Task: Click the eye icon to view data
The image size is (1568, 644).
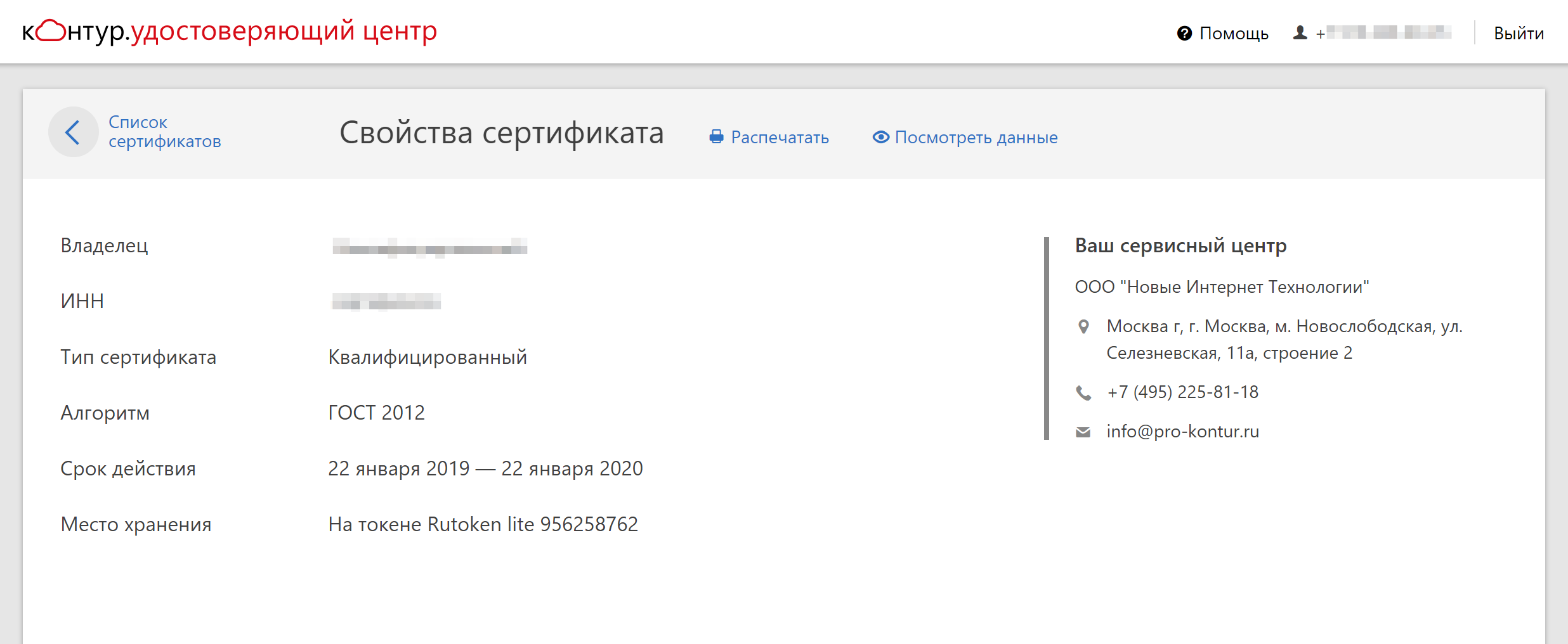Action: (x=880, y=137)
